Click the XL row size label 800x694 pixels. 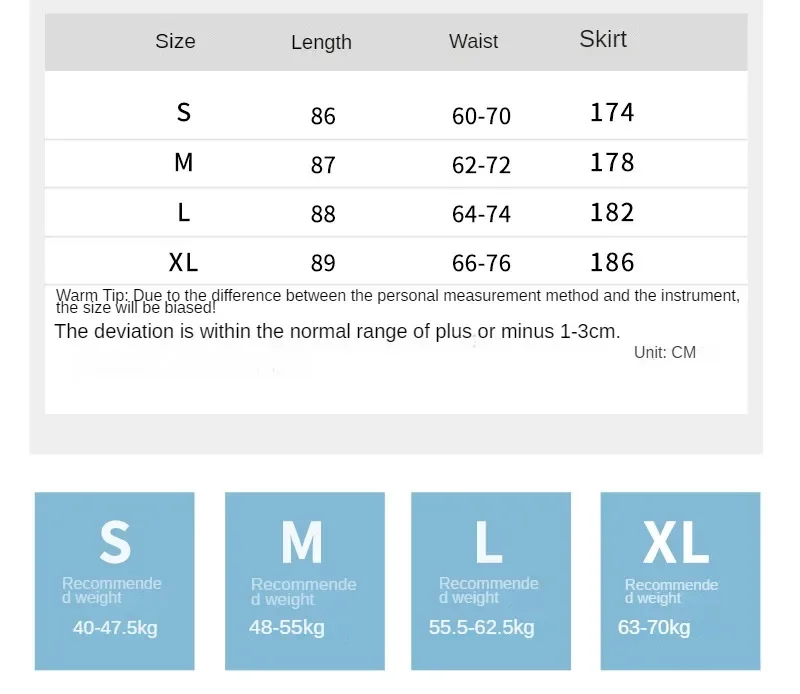click(x=183, y=263)
